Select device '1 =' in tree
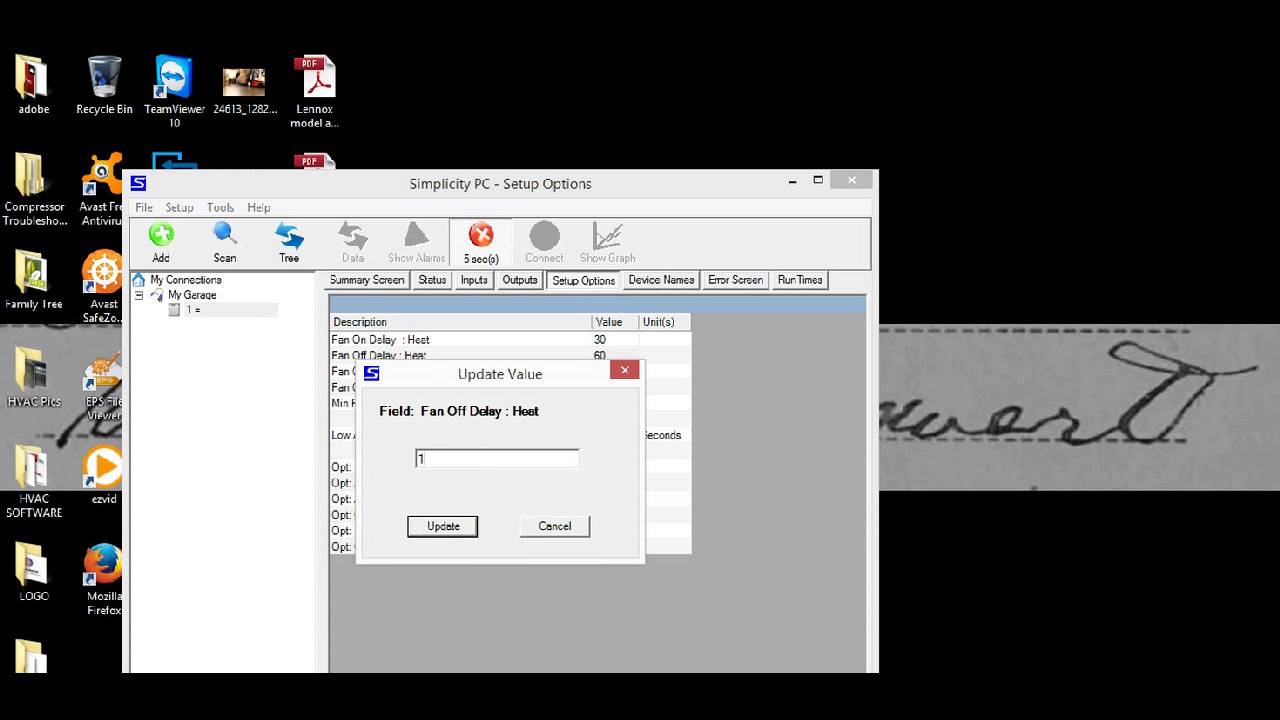This screenshot has width=1280, height=720. [193, 310]
